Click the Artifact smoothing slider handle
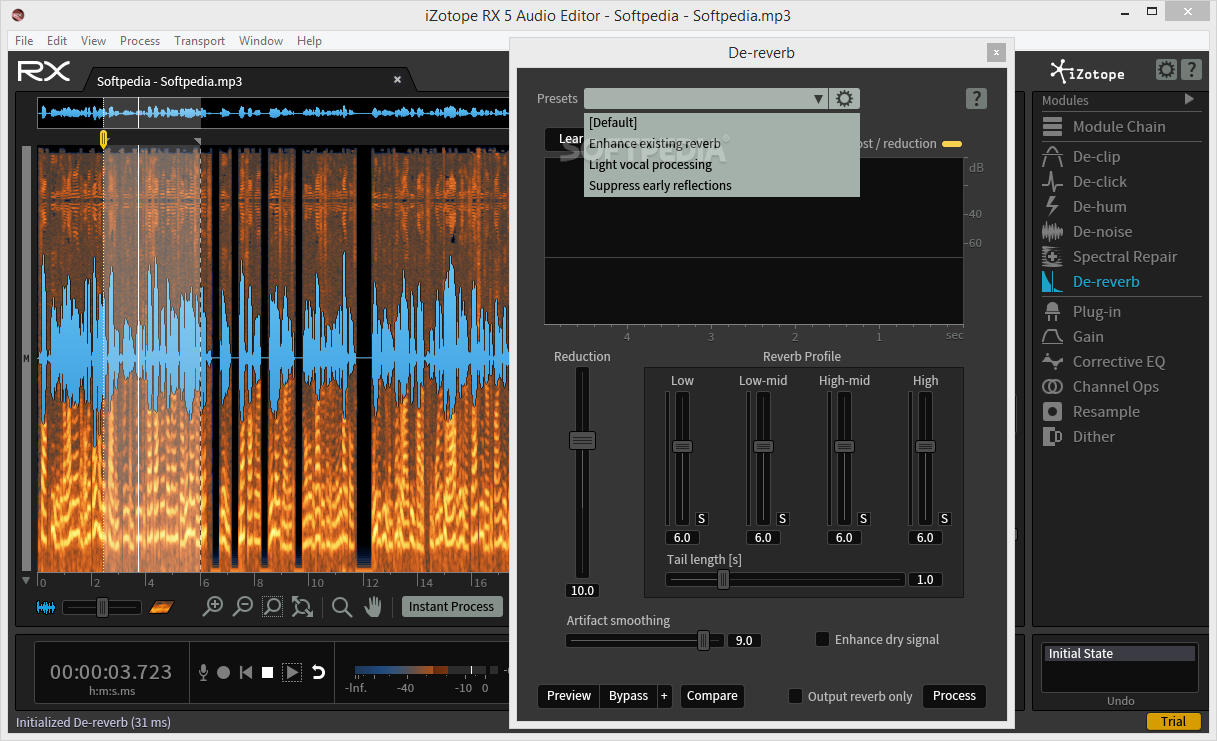The height and width of the screenshot is (741, 1217). click(x=703, y=640)
